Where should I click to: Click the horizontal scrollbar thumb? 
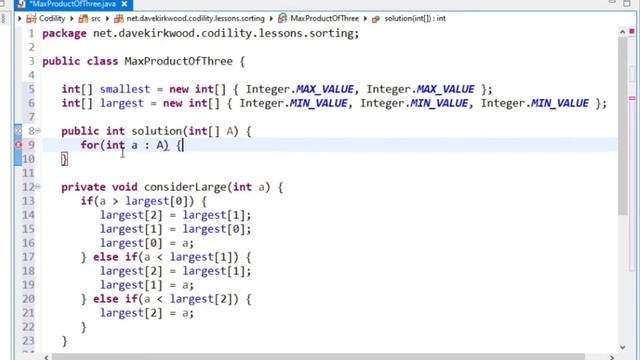318,357
